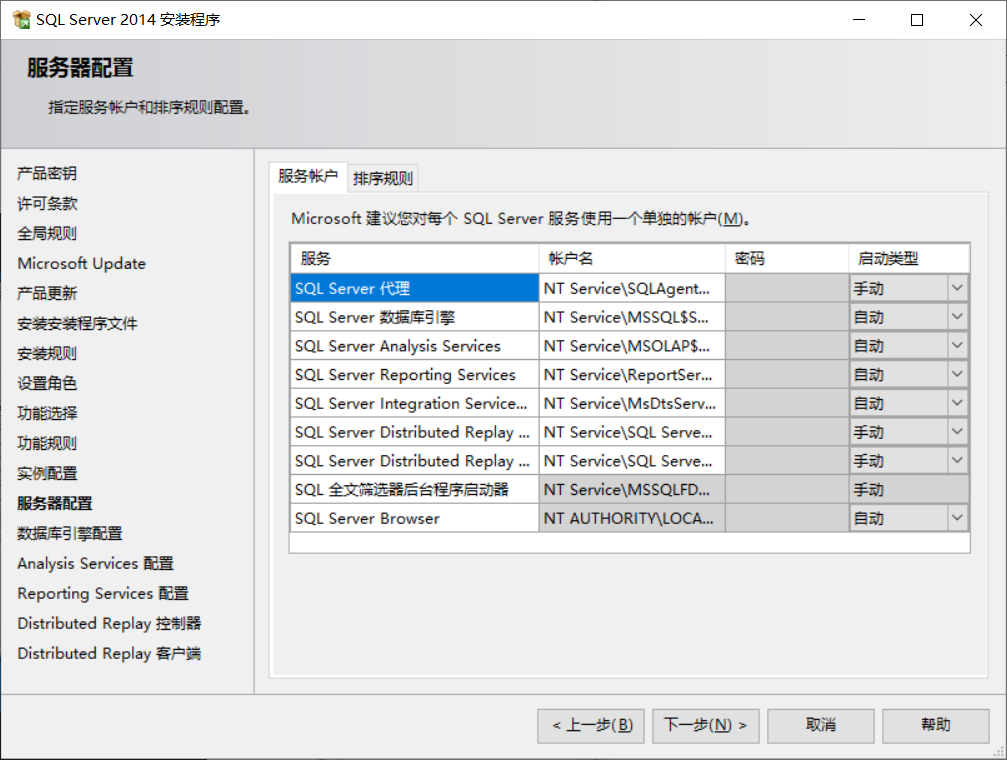Click 功能规则 in the step list

[x=47, y=443]
